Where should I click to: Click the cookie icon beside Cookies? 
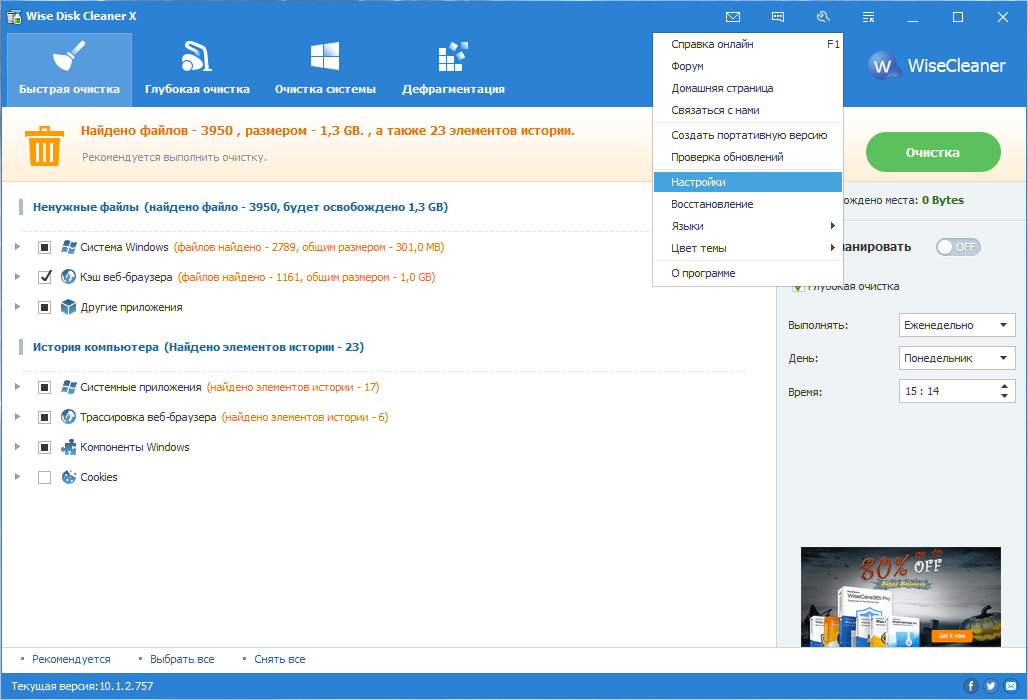68,477
